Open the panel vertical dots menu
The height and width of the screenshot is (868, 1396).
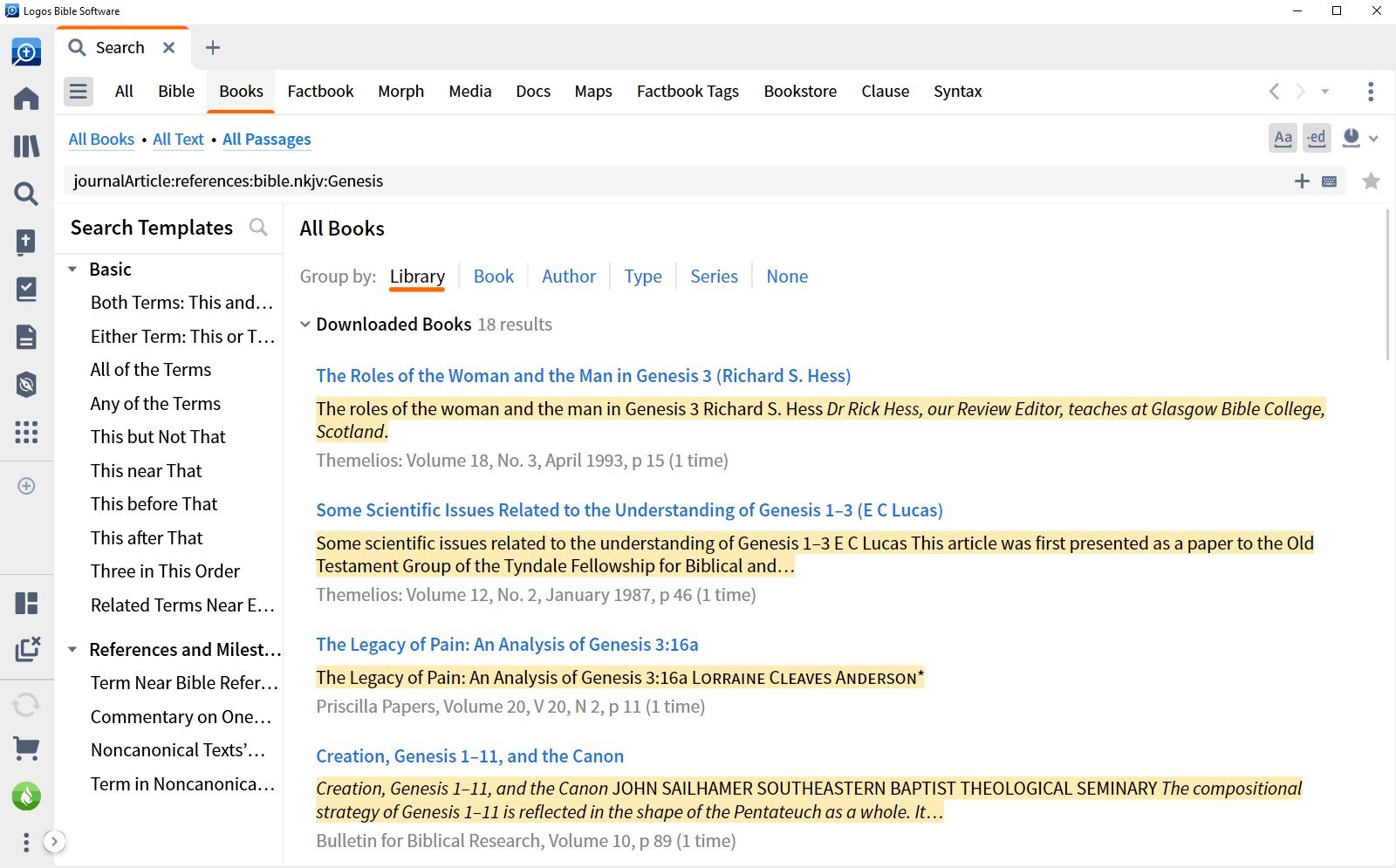coord(1371,91)
